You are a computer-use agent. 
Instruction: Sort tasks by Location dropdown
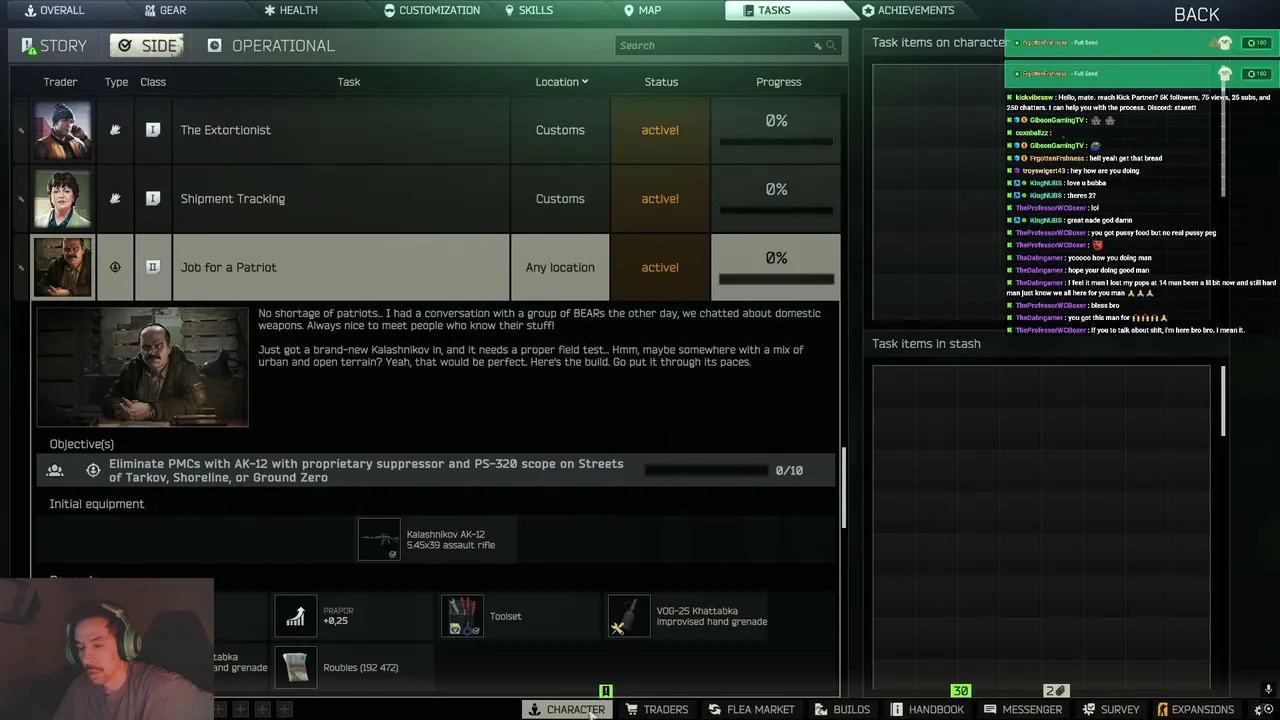tap(561, 82)
